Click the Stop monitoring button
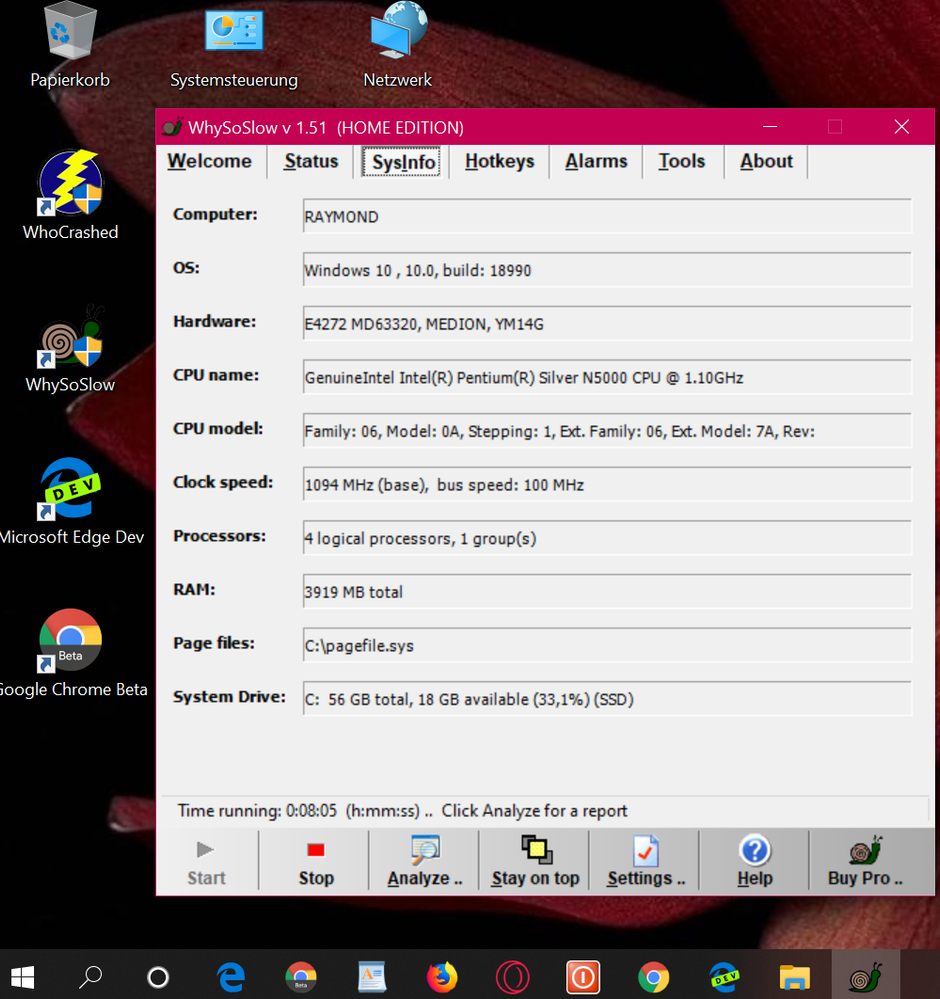The image size is (940, 999). [315, 861]
